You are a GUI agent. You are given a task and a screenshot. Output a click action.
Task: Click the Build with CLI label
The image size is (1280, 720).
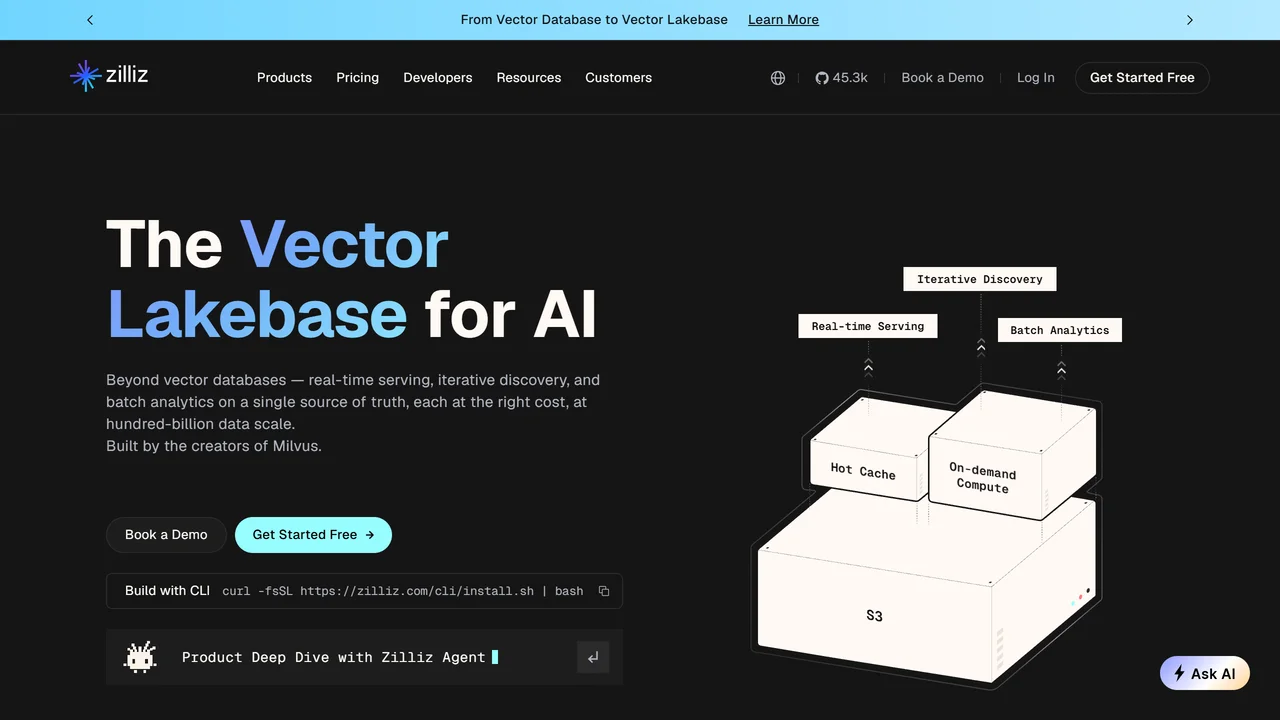tap(167, 591)
